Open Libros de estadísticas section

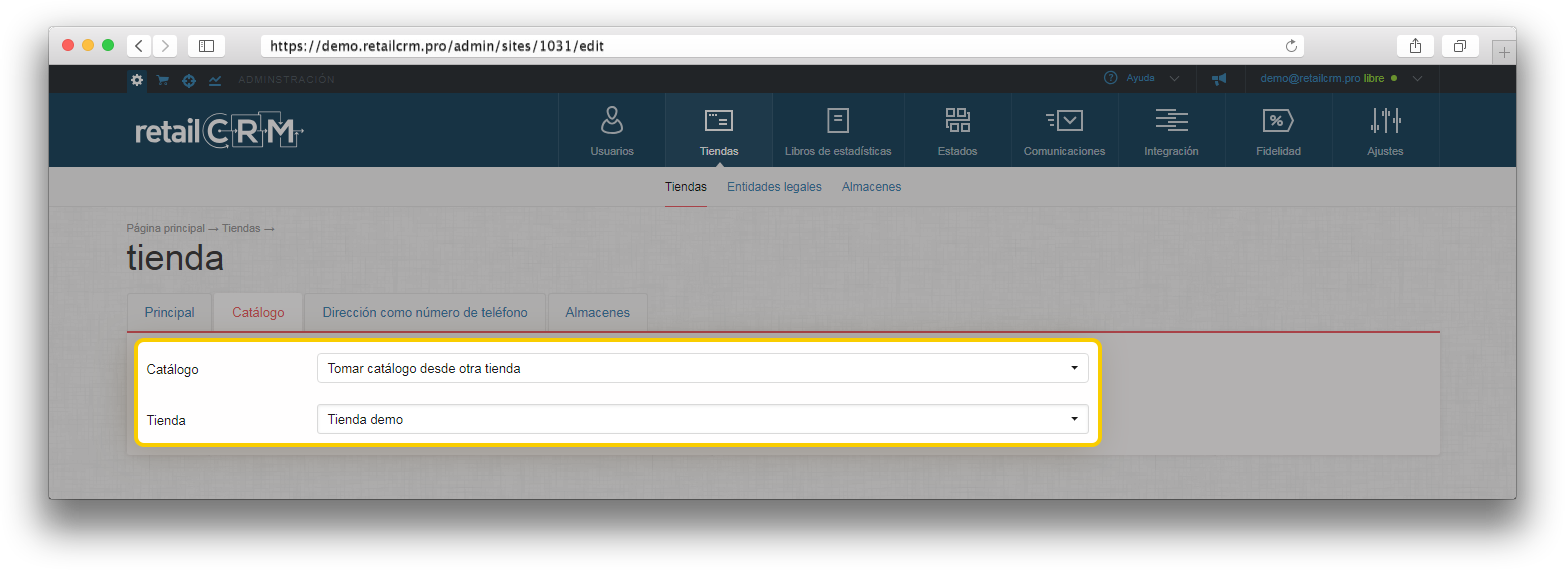click(838, 131)
